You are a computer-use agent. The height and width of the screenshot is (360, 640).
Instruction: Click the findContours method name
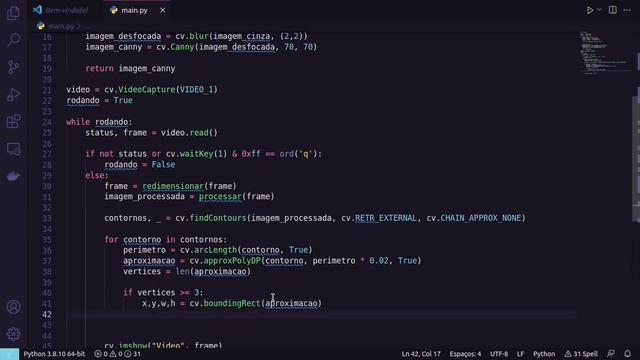tap(218, 218)
